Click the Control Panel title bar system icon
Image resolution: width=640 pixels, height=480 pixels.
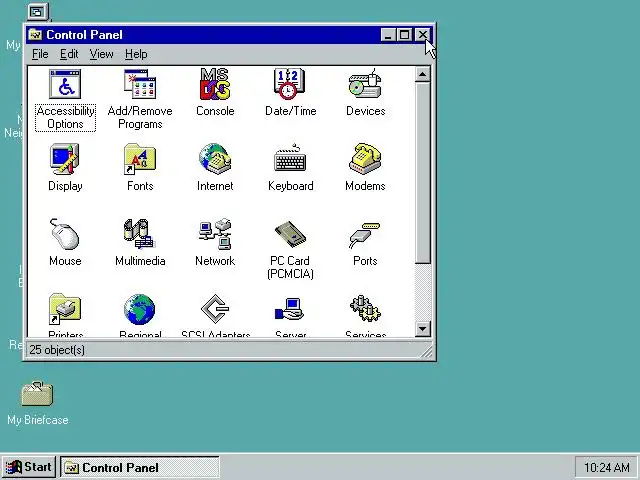pyautogui.click(x=36, y=35)
